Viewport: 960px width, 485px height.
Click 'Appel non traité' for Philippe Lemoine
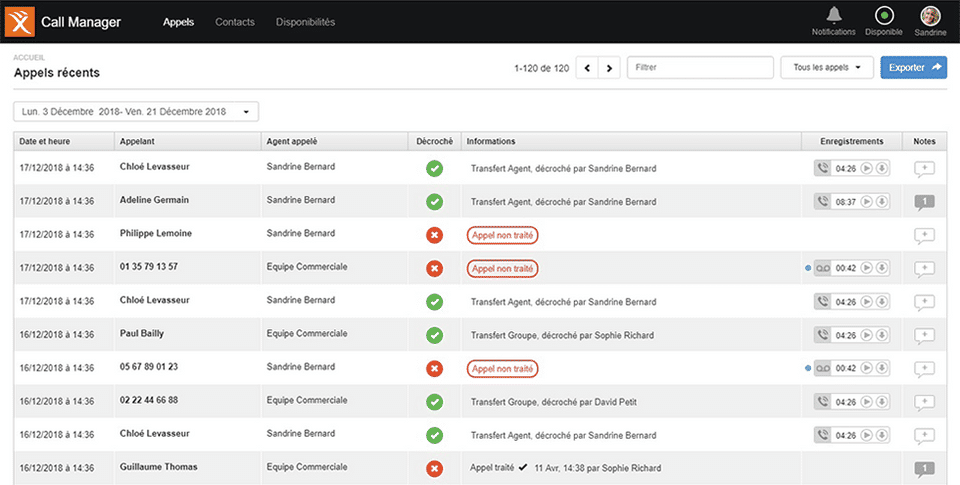coord(502,236)
